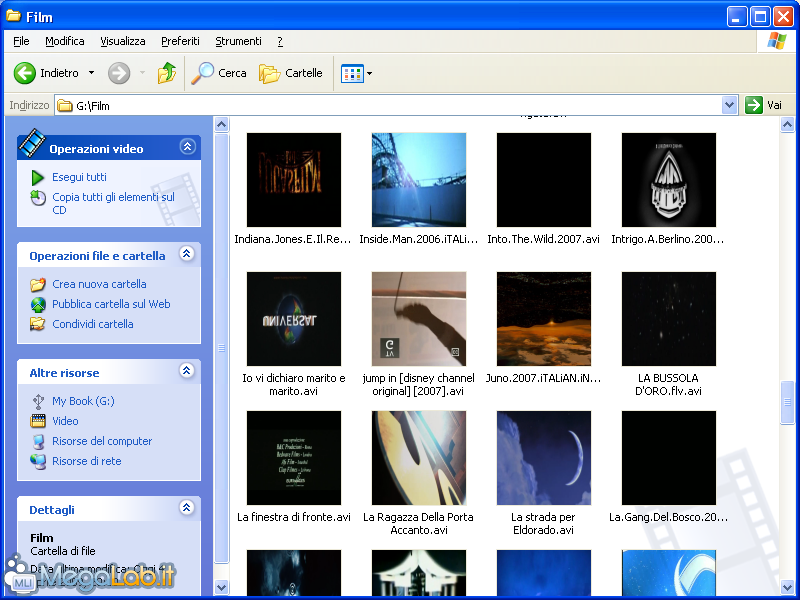Select the Into.The.Wild.2007.avi thumbnail
This screenshot has height=600, width=800.
(x=544, y=180)
